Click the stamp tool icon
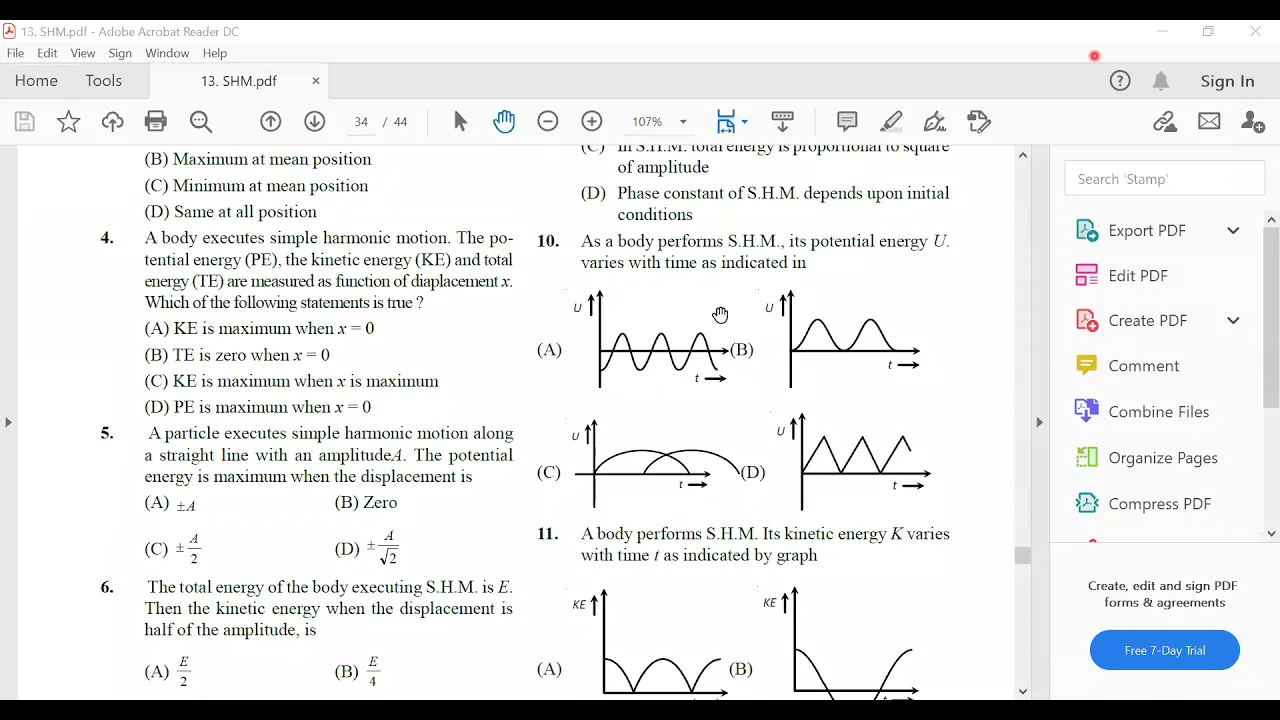The image size is (1280, 720). tap(979, 122)
